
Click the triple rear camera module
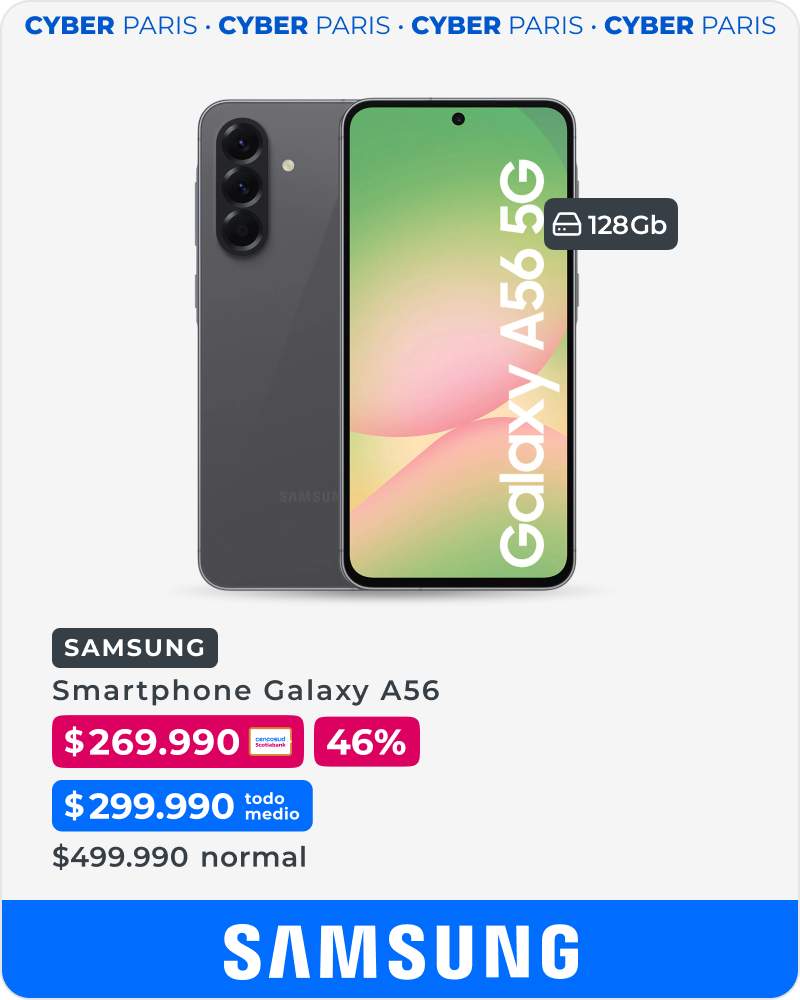click(x=242, y=187)
